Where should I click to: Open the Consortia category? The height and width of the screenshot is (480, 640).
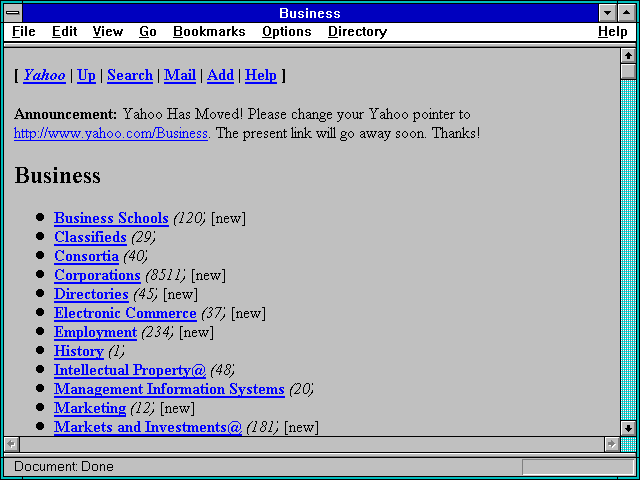(x=87, y=256)
